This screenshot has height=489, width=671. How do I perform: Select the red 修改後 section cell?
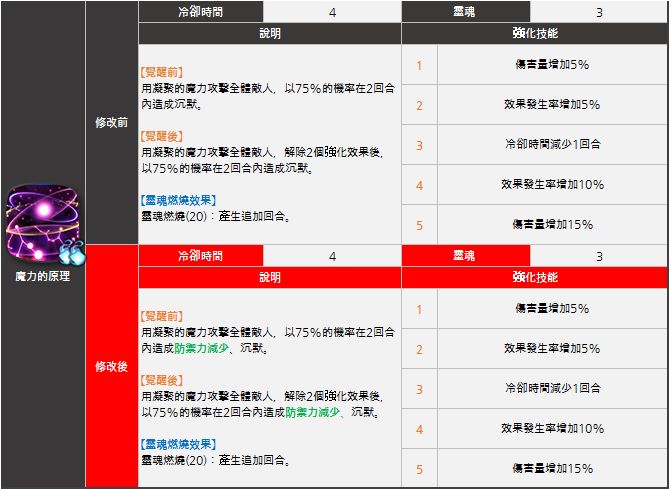click(111, 366)
